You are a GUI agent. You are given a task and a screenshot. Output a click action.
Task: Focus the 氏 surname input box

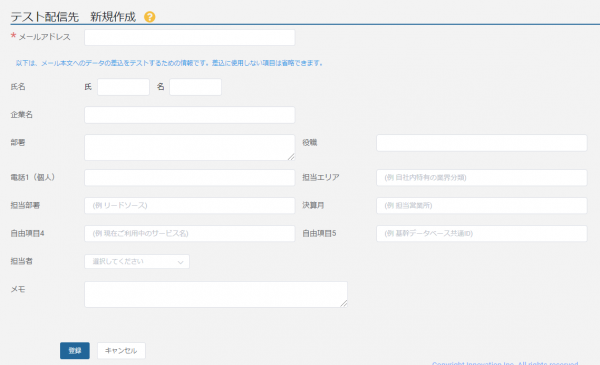tap(123, 87)
